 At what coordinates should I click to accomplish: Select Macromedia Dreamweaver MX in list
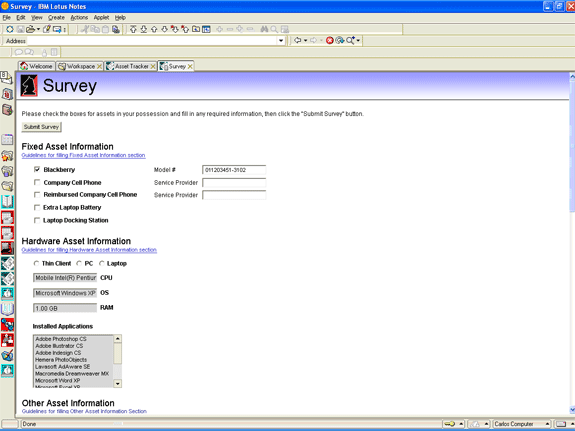coord(72,373)
